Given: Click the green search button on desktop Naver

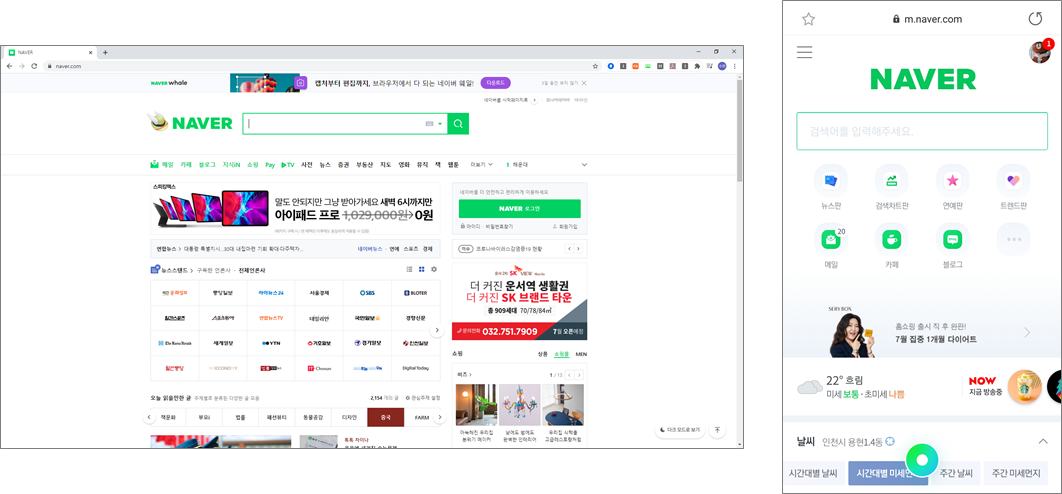Looking at the screenshot, I should point(458,124).
